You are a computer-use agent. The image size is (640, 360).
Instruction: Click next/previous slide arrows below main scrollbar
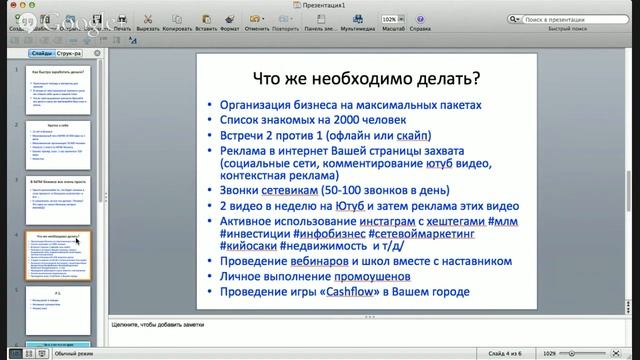pos(629,307)
